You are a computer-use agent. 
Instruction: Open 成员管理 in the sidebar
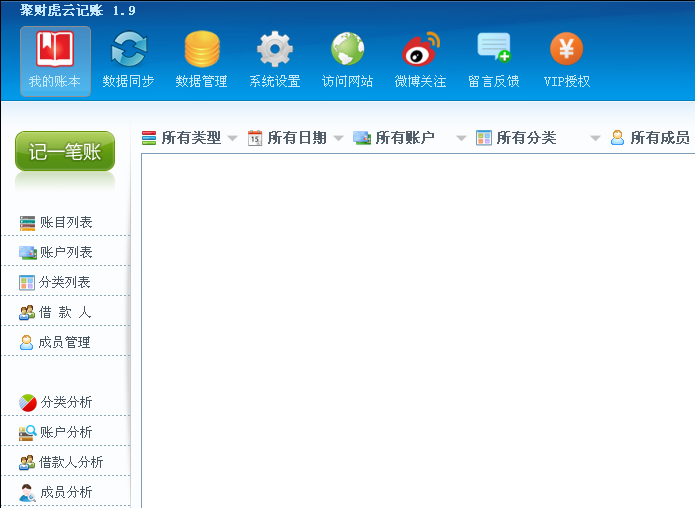point(64,342)
